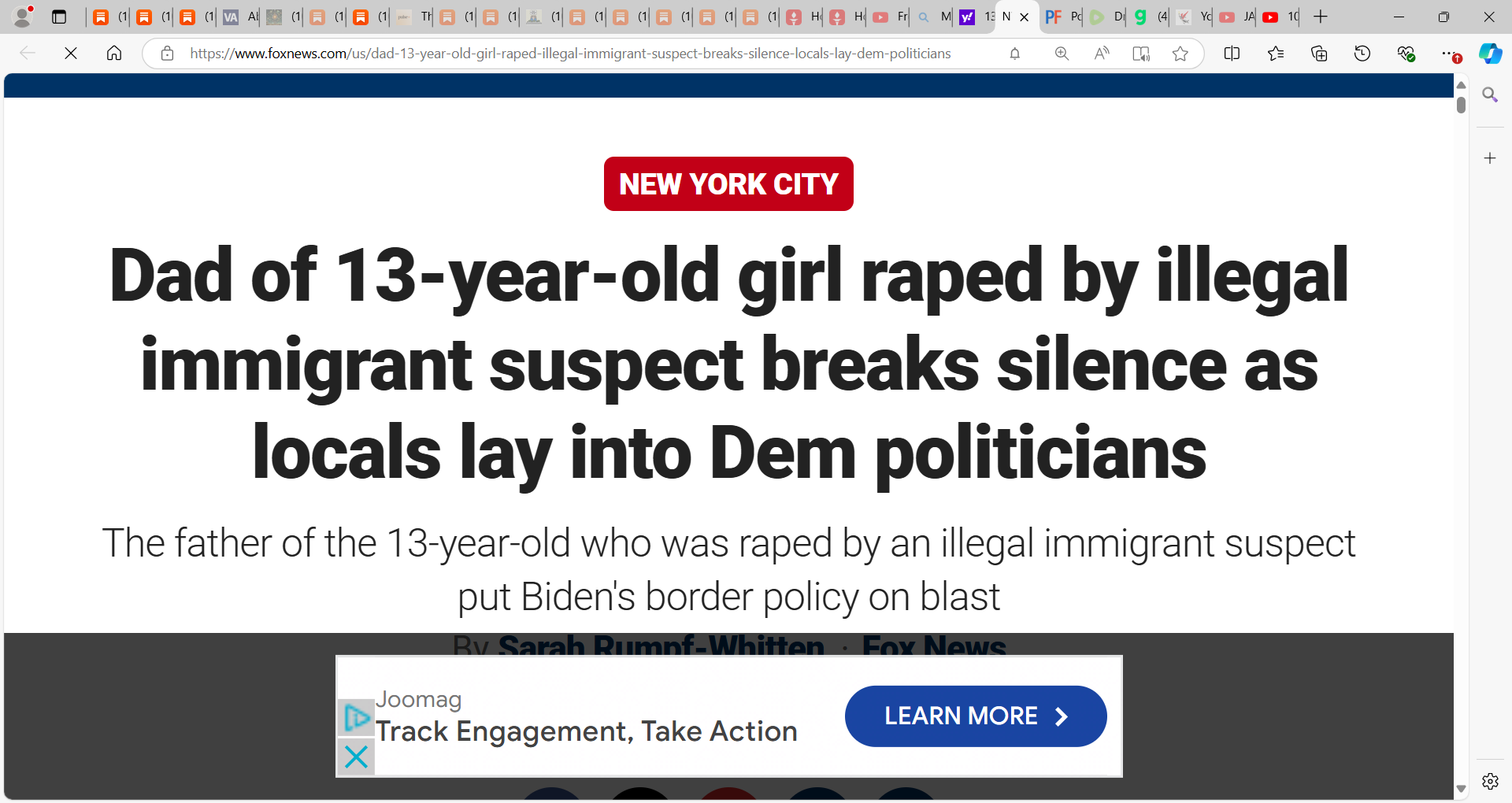The image size is (1512, 803).
Task: Close the Joomag advertisement
Action: coord(356,757)
